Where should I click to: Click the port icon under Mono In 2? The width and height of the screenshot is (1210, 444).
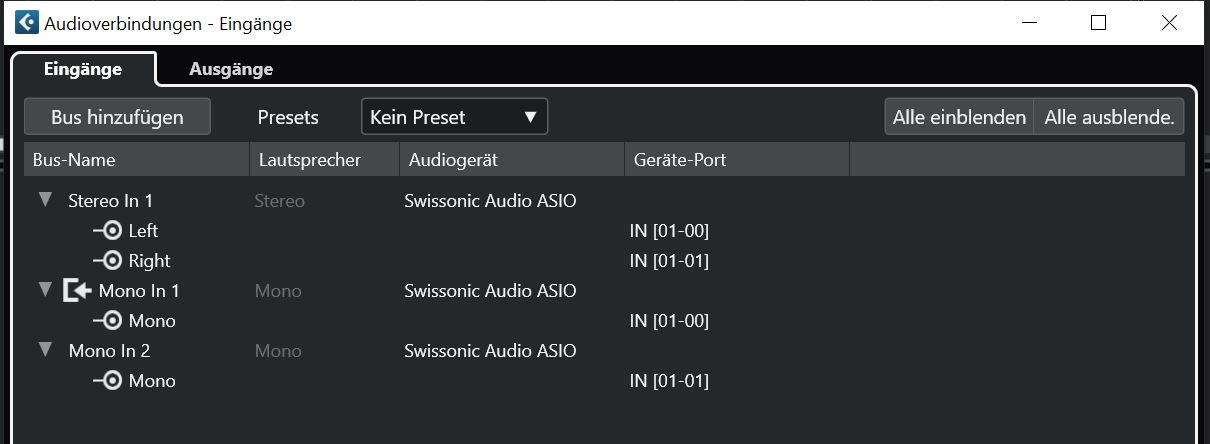pyautogui.click(x=108, y=381)
